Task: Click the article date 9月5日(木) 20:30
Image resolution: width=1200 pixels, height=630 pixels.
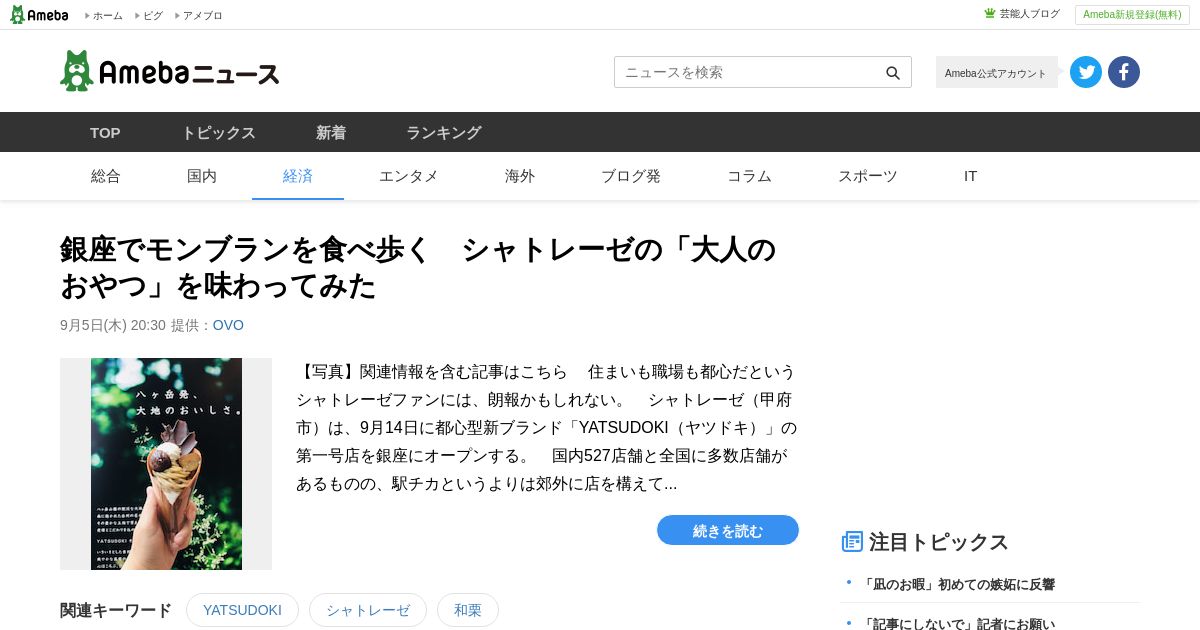Action: [113, 325]
